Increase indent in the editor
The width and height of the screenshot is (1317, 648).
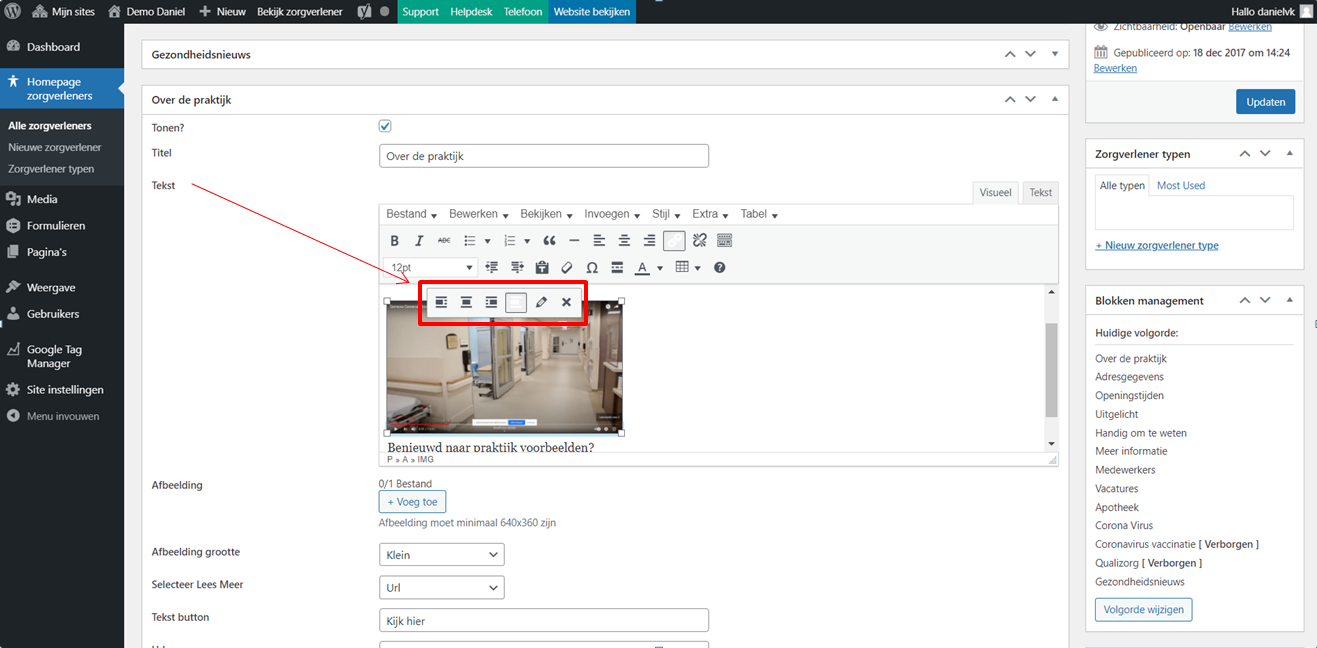[517, 268]
